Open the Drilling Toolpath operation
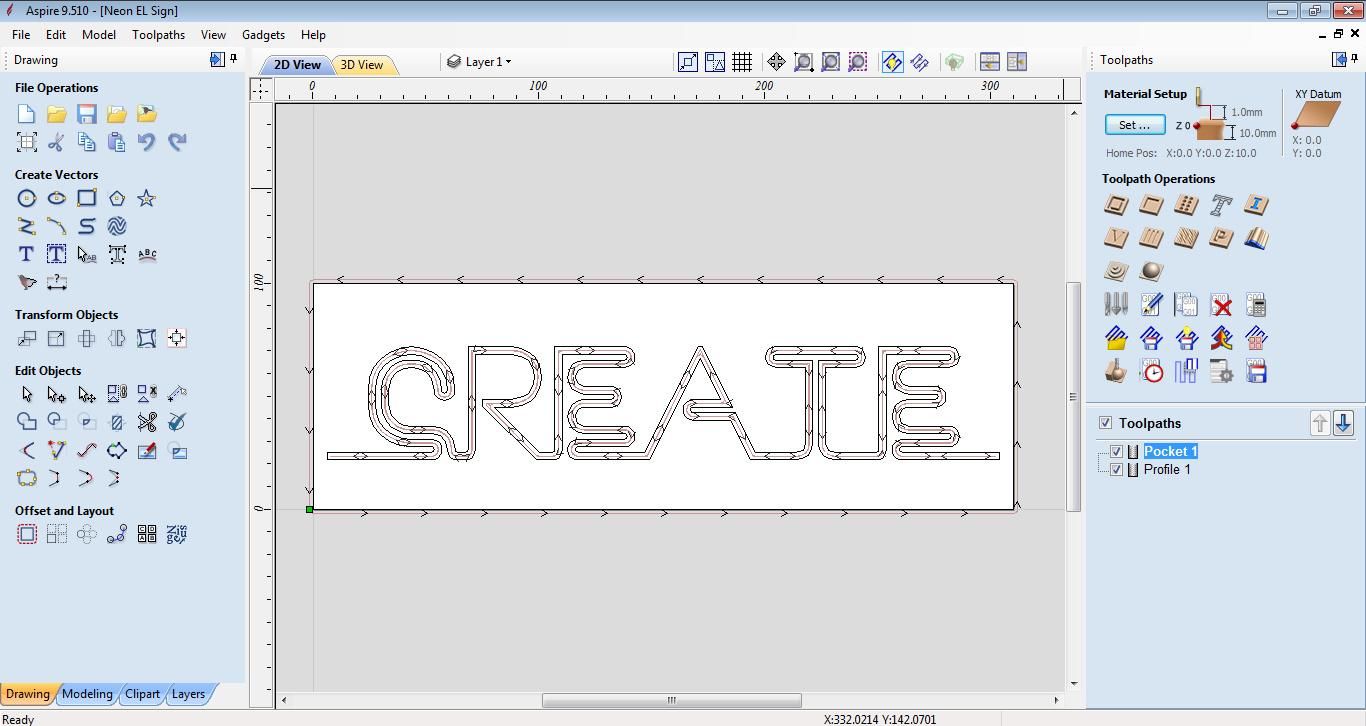Screen dimensions: 1366x726 [1185, 206]
